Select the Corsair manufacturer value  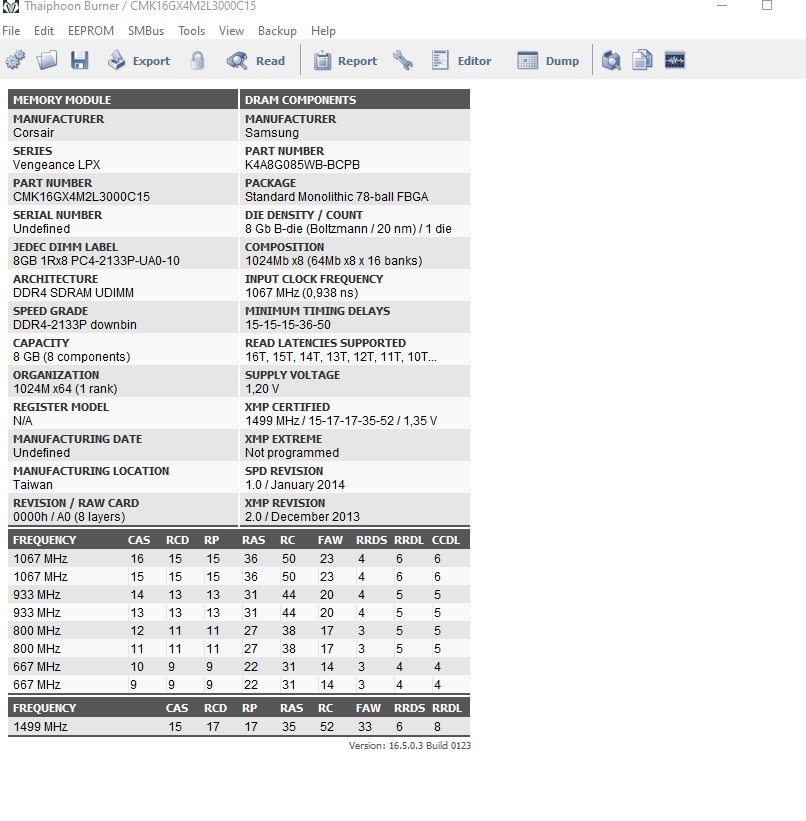[x=34, y=133]
